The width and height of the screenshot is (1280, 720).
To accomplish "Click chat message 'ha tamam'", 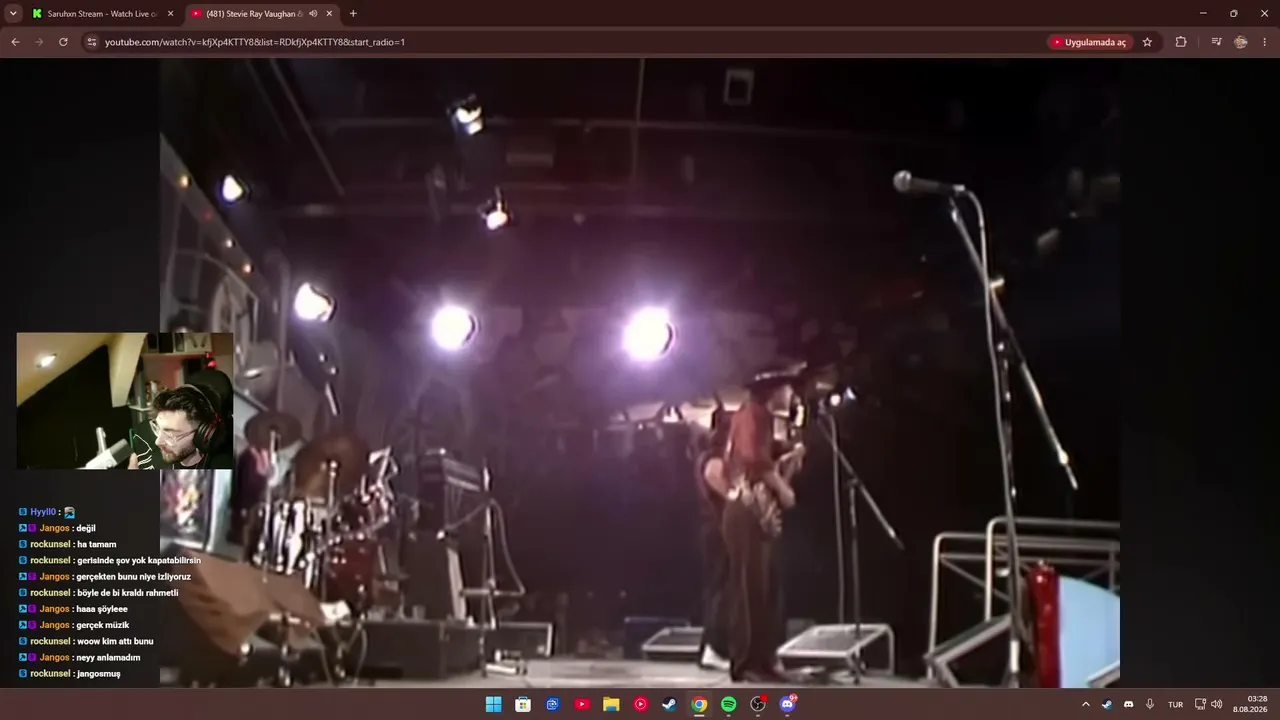I will [x=96, y=545].
